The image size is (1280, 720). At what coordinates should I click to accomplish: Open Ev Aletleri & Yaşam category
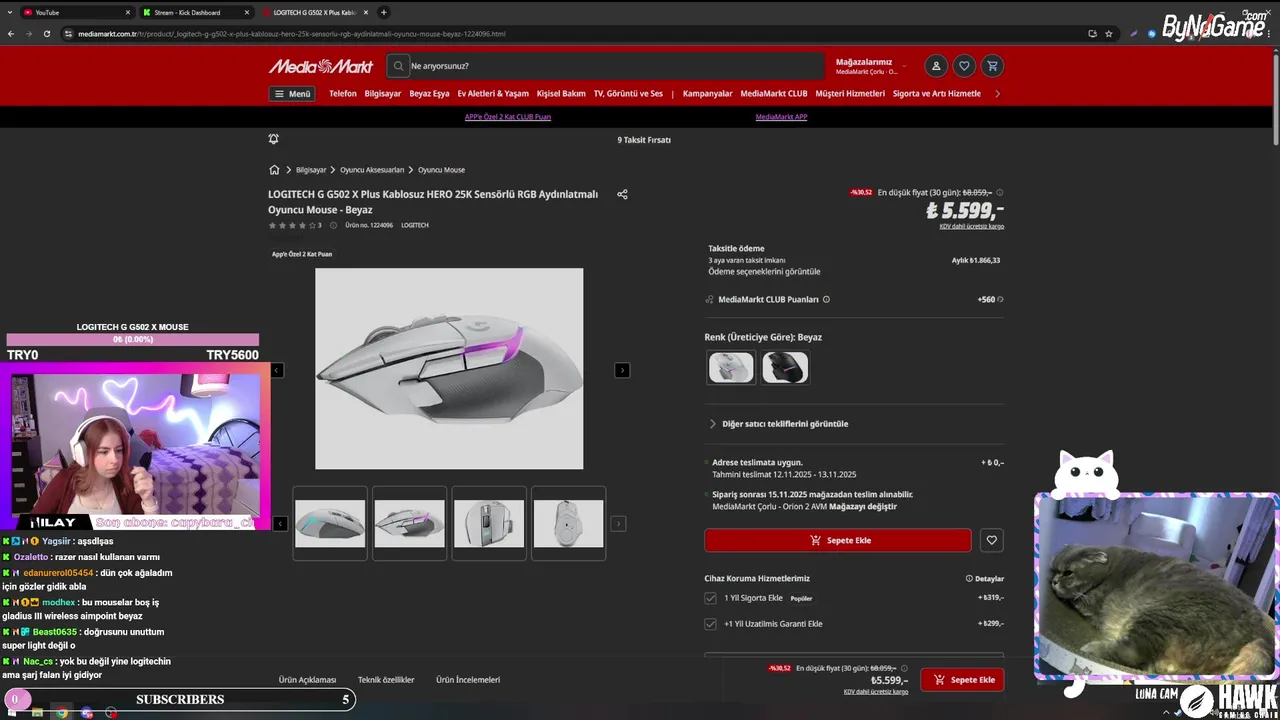493,94
